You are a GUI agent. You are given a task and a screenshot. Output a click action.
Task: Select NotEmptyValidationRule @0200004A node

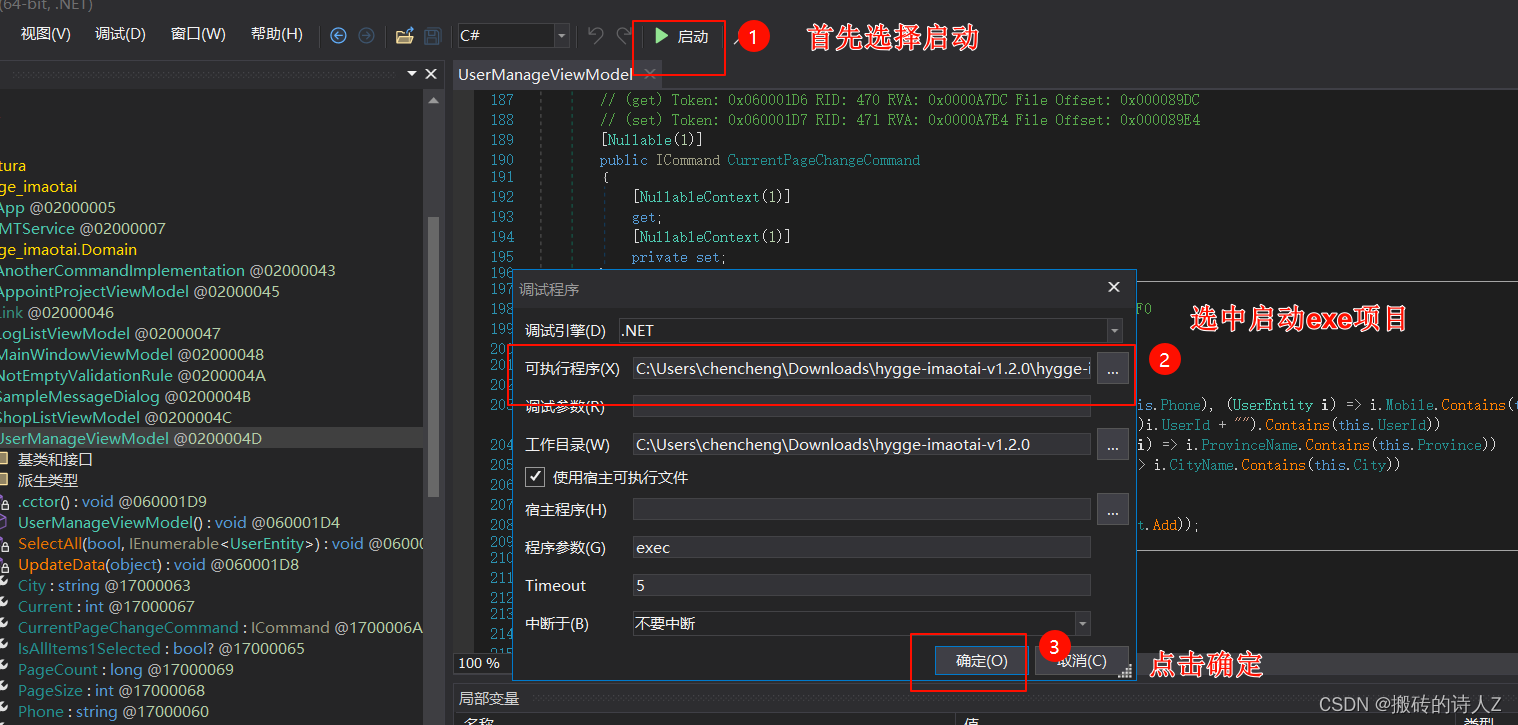132,375
